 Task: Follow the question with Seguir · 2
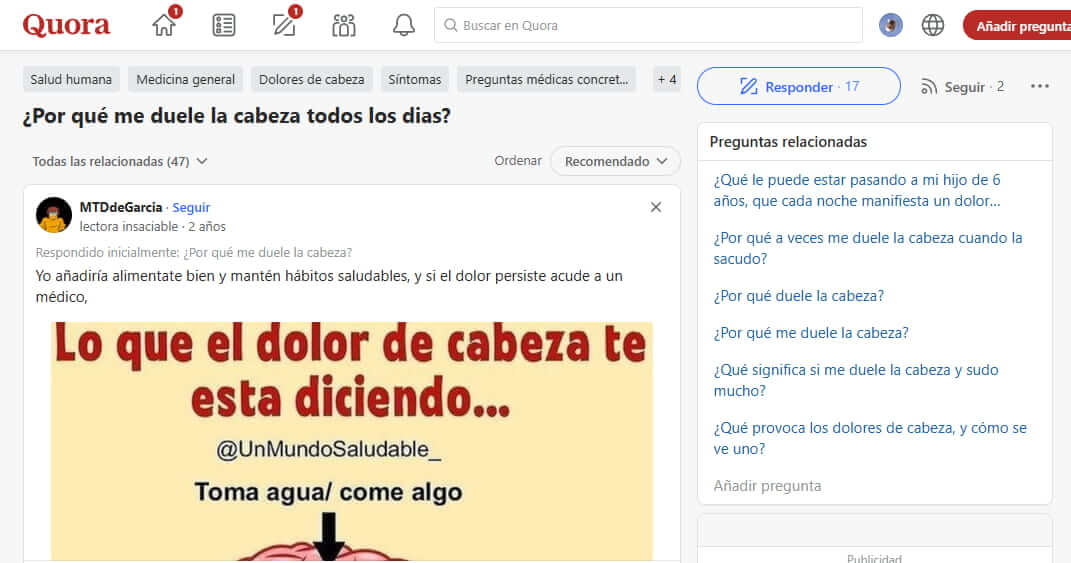(x=962, y=86)
